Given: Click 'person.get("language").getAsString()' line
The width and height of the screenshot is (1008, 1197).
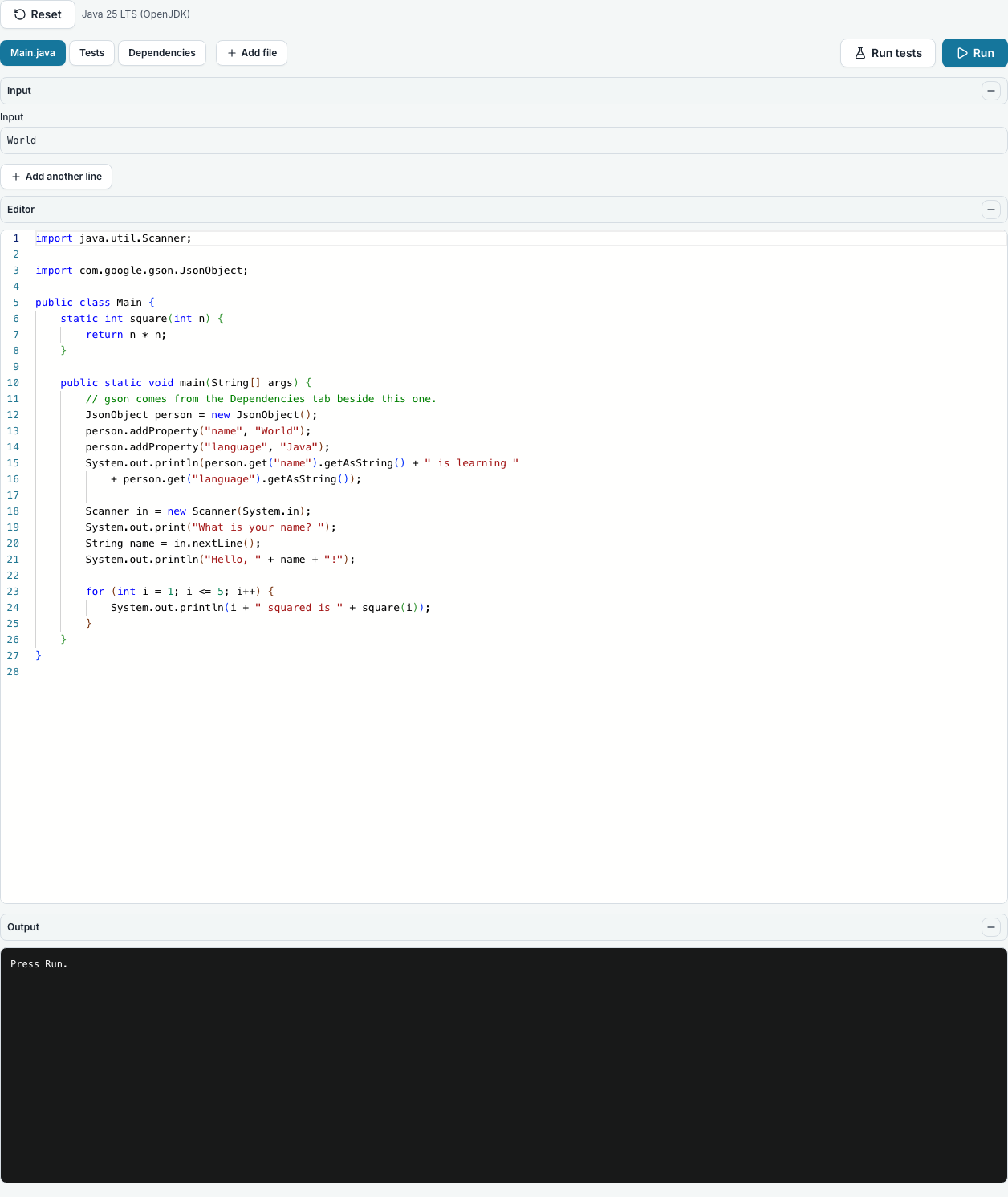Looking at the screenshot, I should 236,479.
